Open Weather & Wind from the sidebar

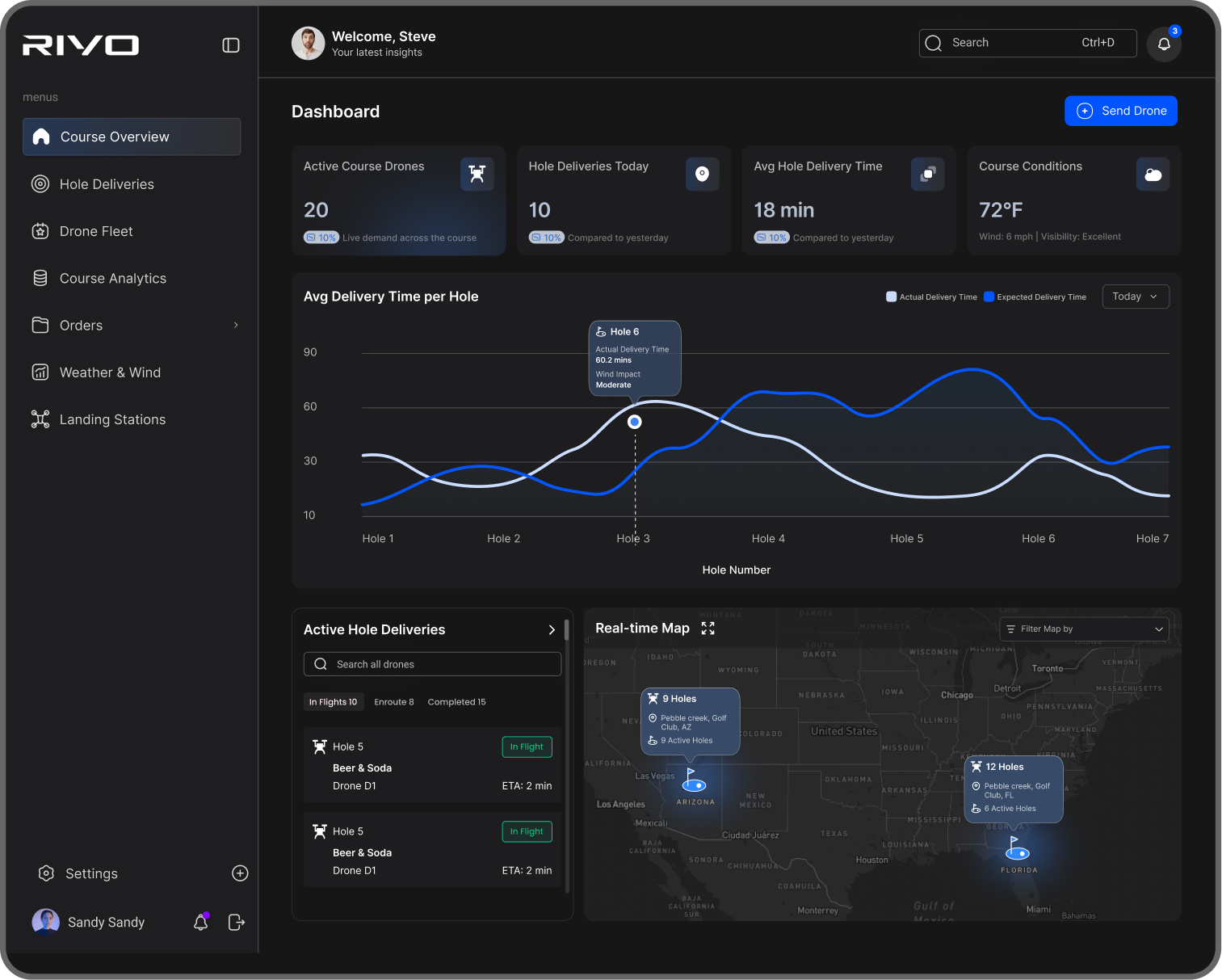tap(110, 372)
